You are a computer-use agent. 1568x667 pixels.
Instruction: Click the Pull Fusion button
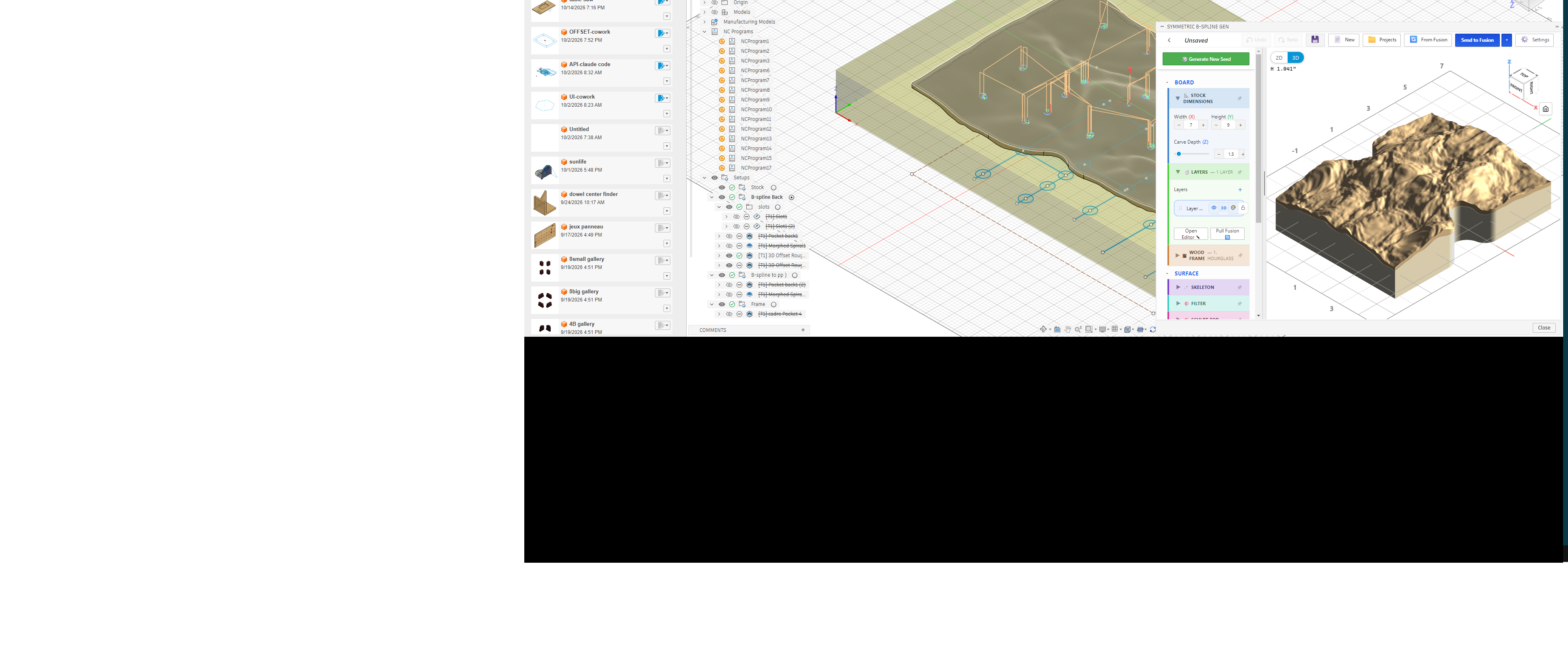click(1227, 234)
